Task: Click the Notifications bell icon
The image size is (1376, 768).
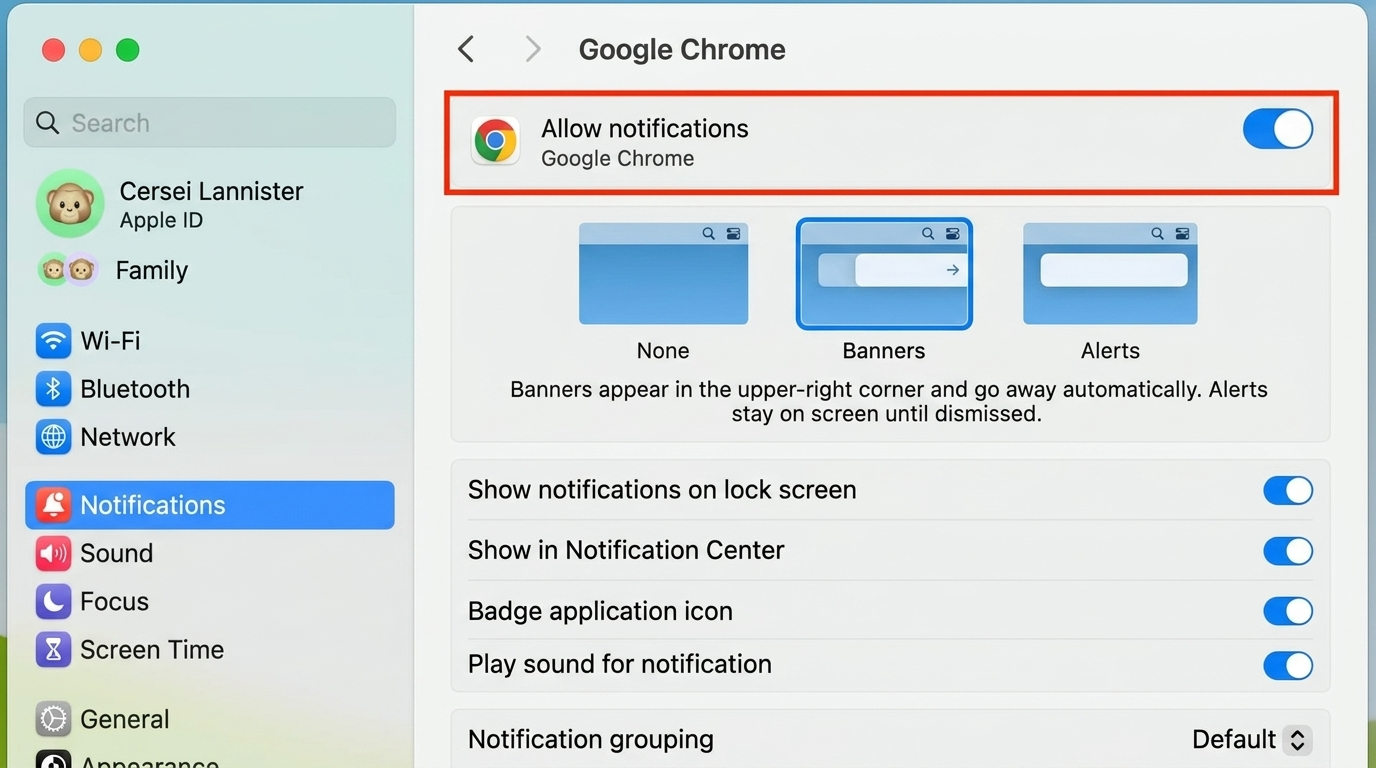Action: (x=53, y=505)
